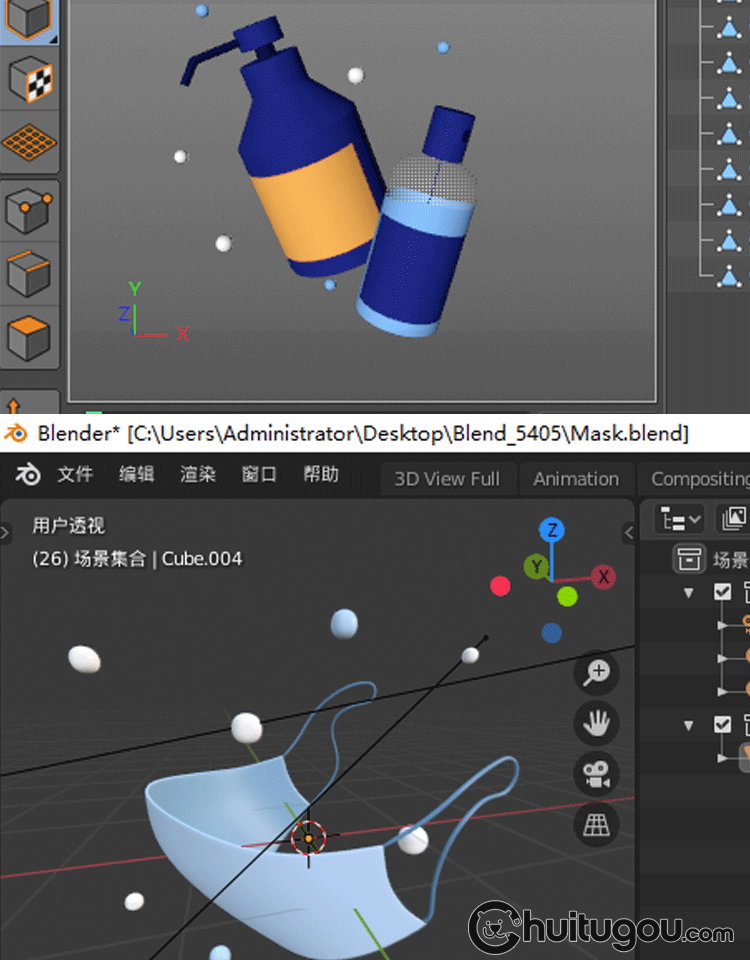Open the outliner display mode dropdown

681,518
